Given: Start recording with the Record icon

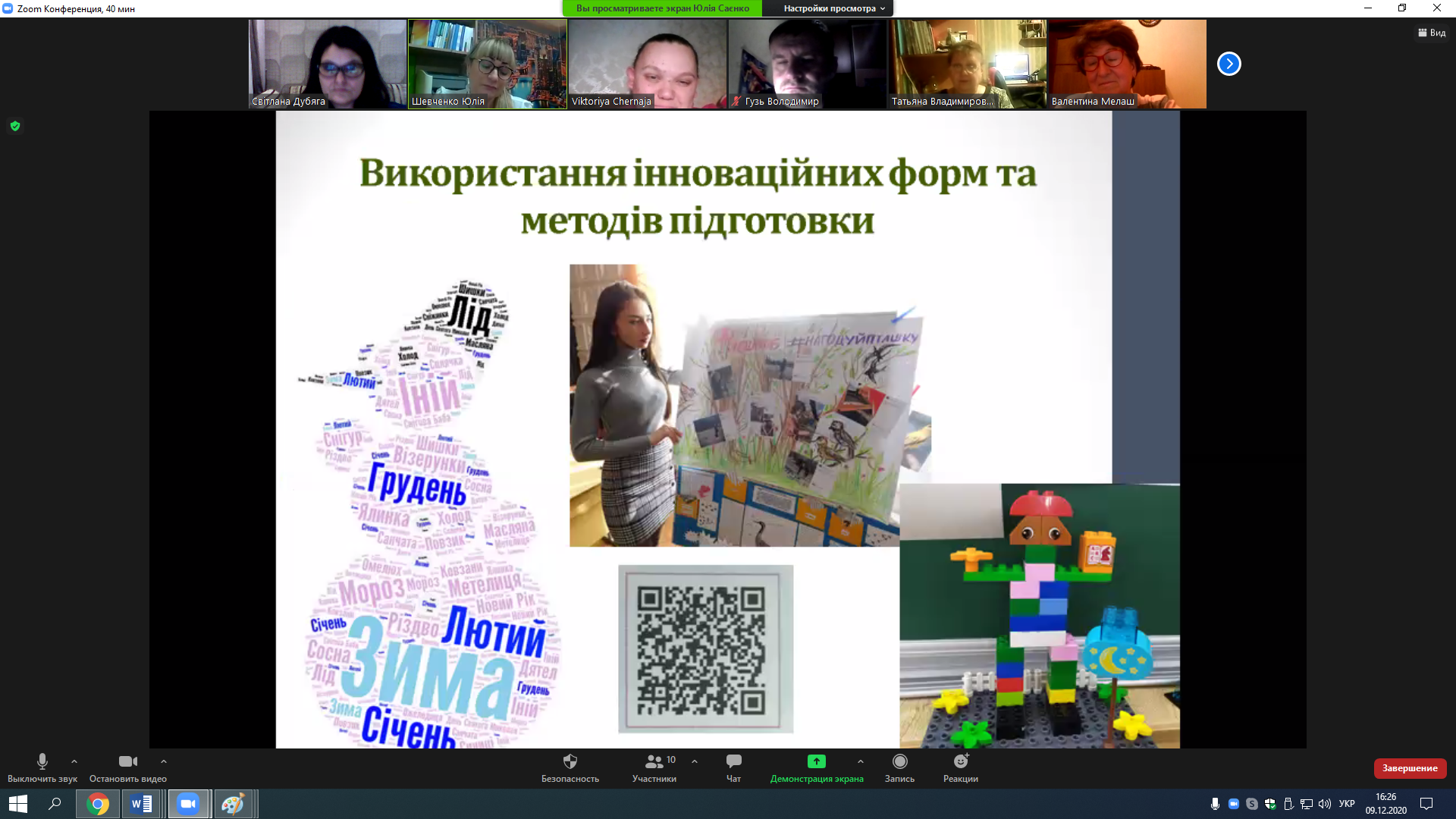Looking at the screenshot, I should pyautogui.click(x=899, y=761).
